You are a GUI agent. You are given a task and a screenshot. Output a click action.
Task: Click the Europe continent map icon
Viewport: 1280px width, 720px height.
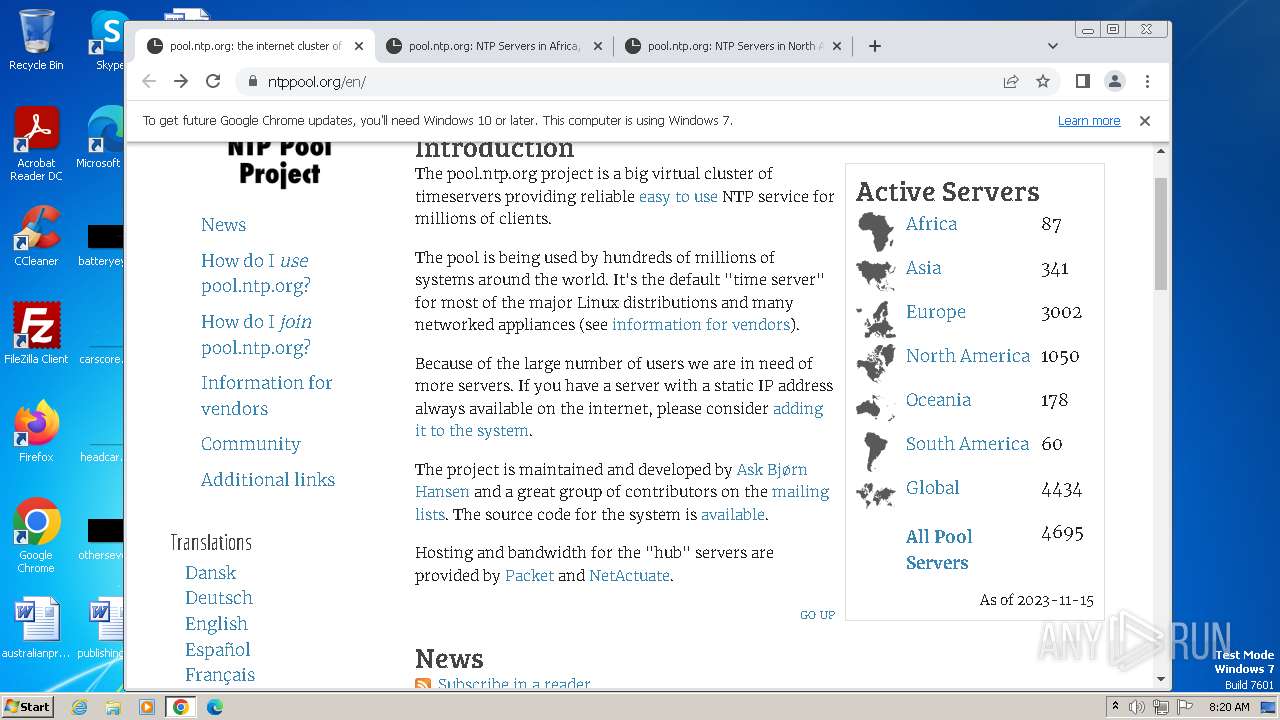pyautogui.click(x=876, y=320)
